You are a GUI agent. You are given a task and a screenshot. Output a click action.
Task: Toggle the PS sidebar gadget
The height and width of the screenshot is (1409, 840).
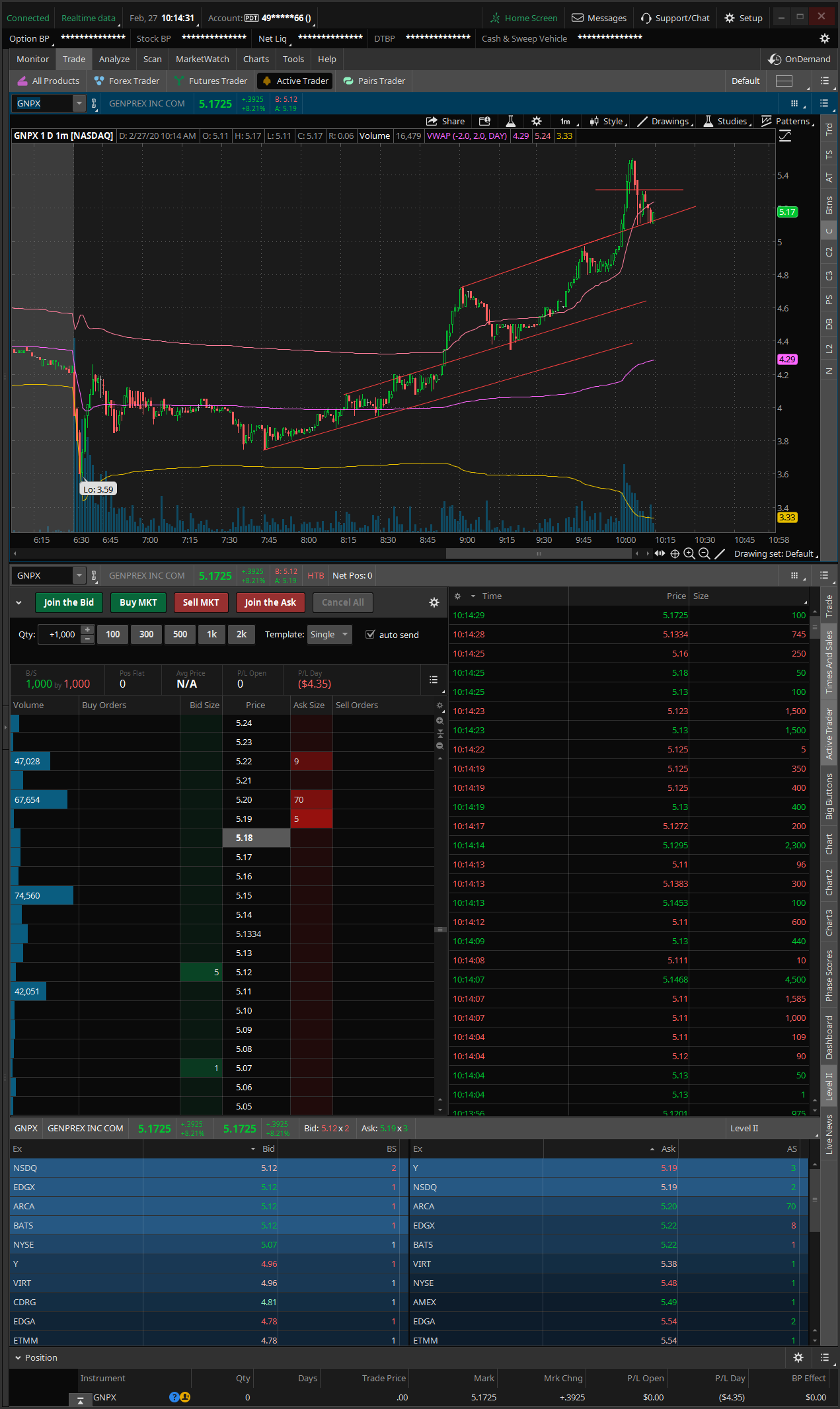[829, 300]
